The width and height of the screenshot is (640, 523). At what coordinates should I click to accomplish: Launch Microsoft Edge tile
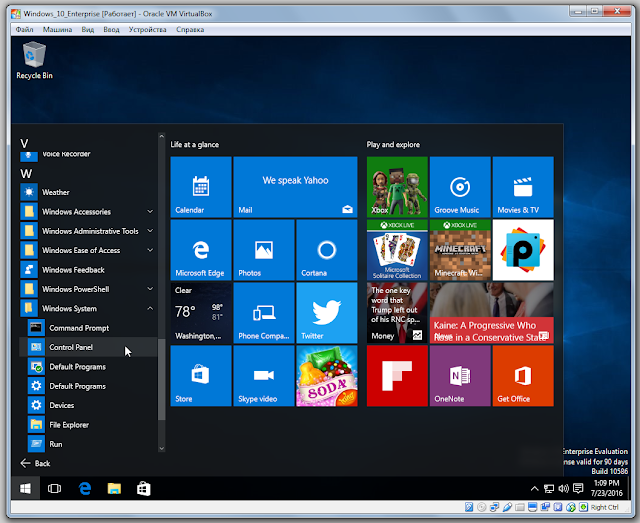tap(201, 250)
